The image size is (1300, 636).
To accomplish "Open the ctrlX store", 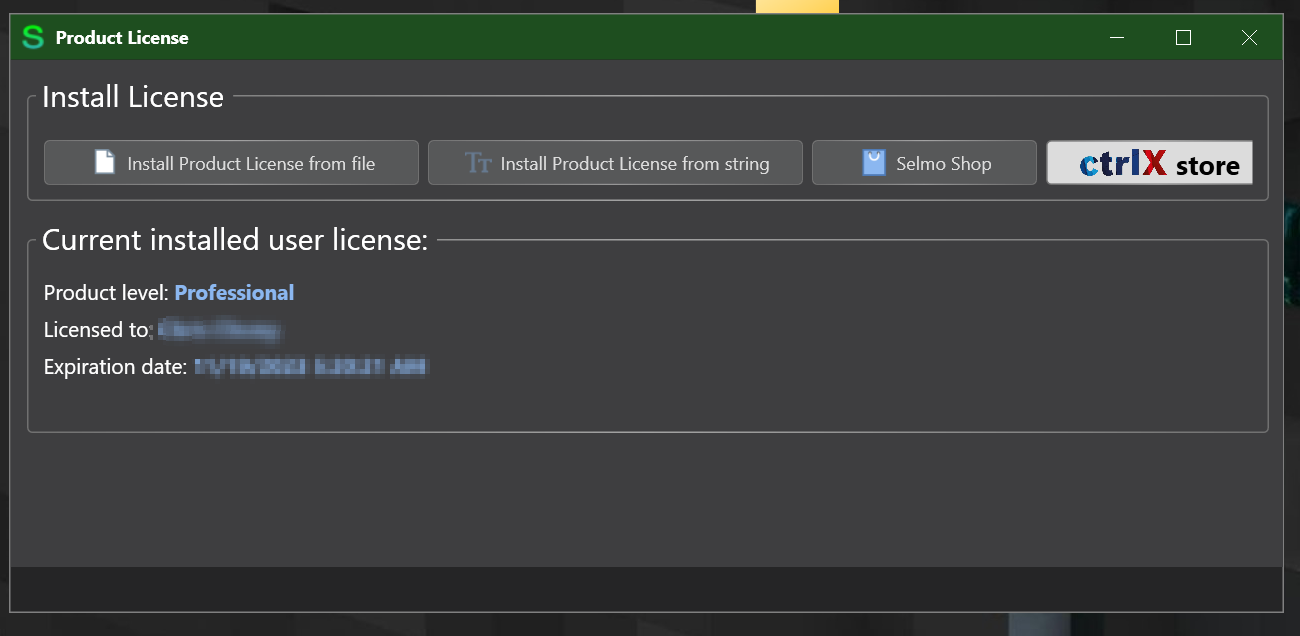I will click(x=1149, y=163).
